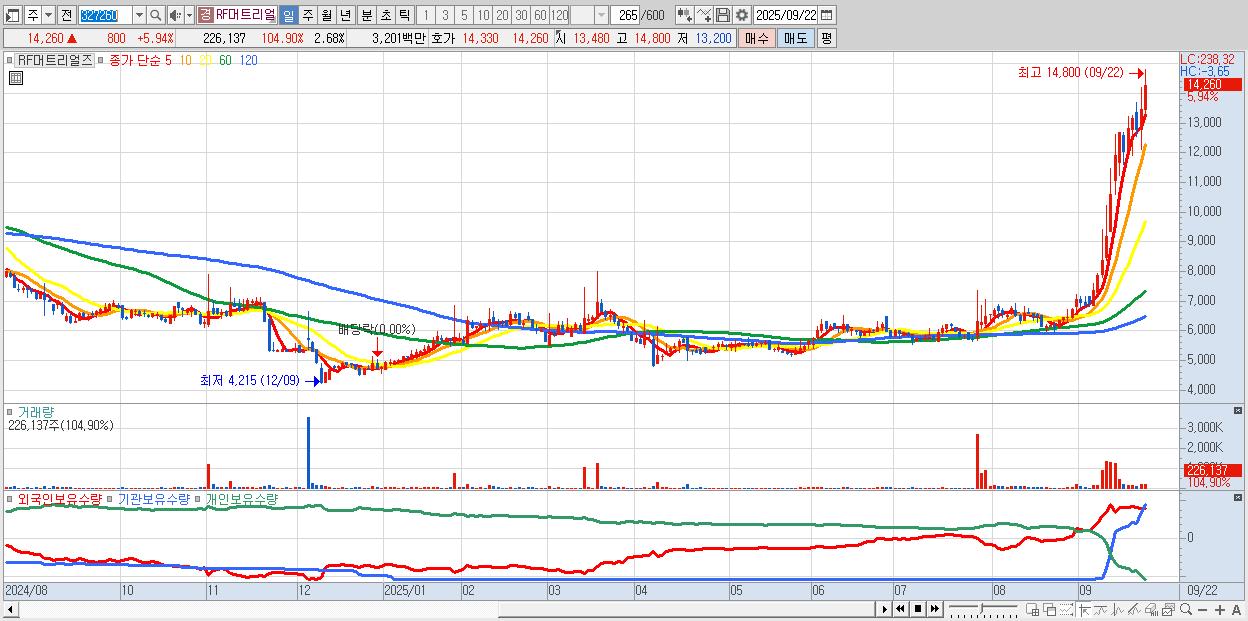Play chart replay with the play button

pyautogui.click(x=885, y=609)
